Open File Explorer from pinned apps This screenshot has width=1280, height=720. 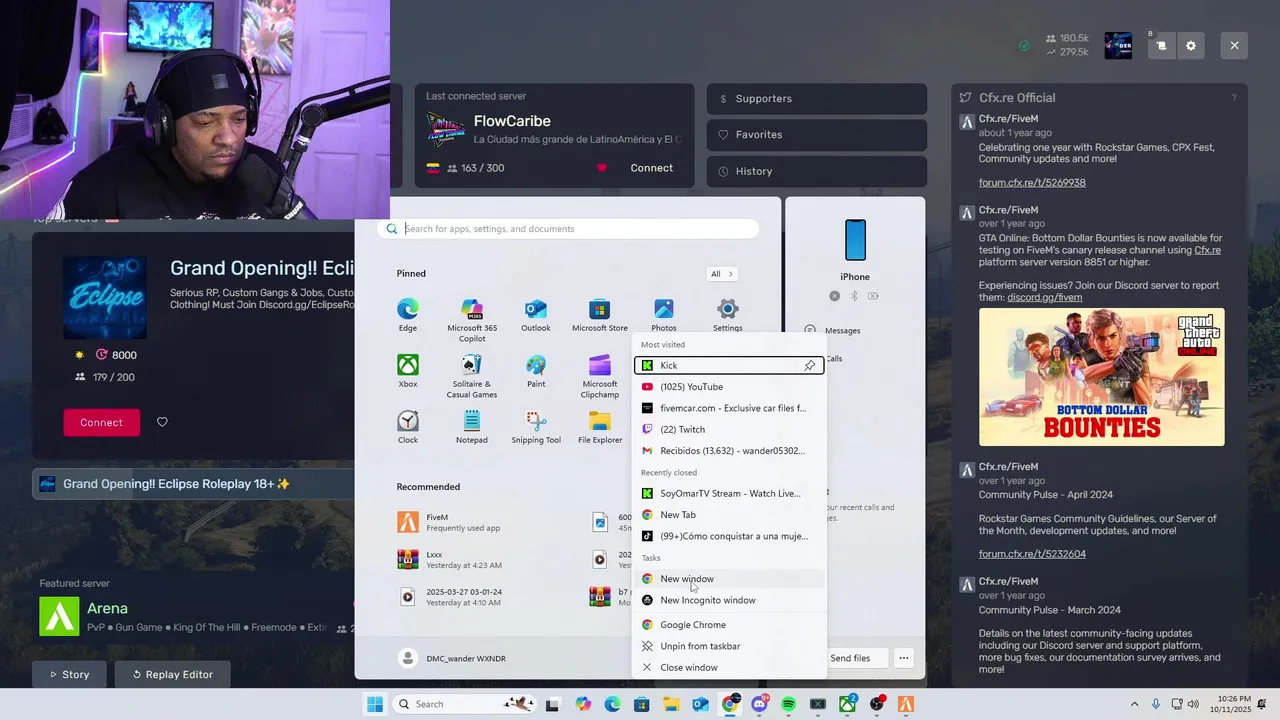click(600, 427)
